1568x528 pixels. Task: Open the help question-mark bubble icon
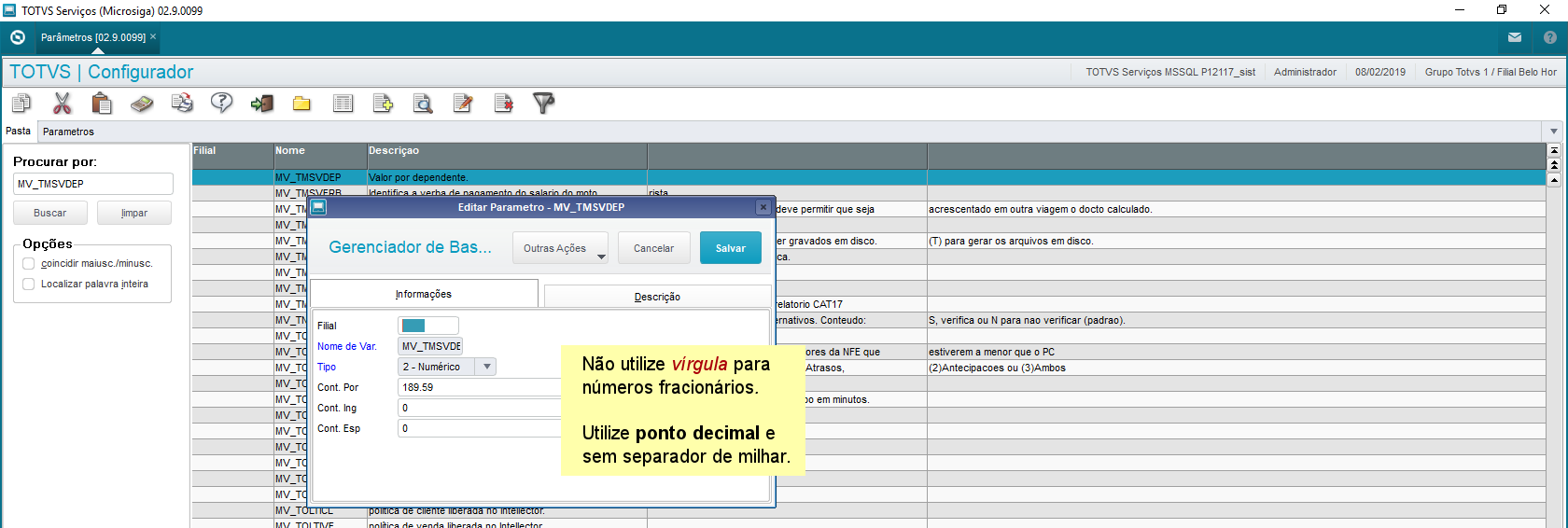tap(221, 103)
